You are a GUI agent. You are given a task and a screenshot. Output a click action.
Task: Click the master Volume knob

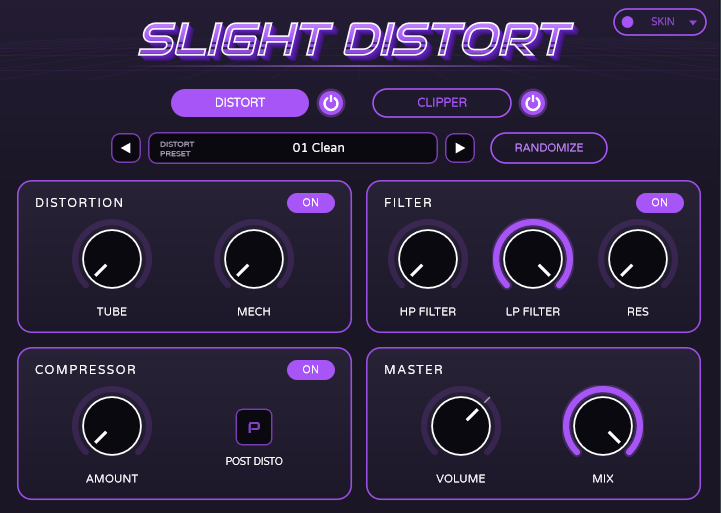coord(461,426)
